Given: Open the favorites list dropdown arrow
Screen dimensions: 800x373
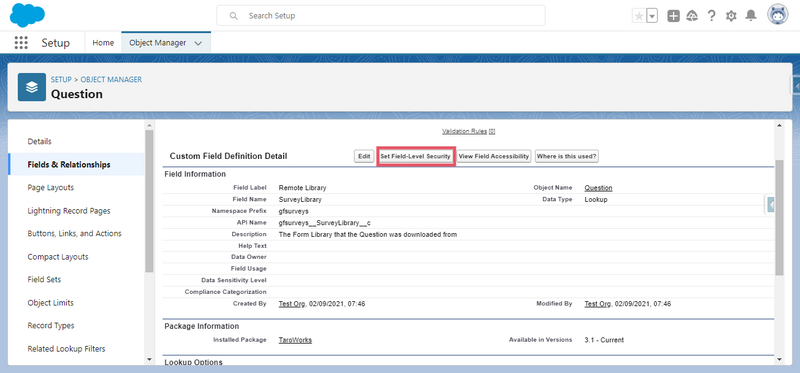Looking at the screenshot, I should pos(652,16).
